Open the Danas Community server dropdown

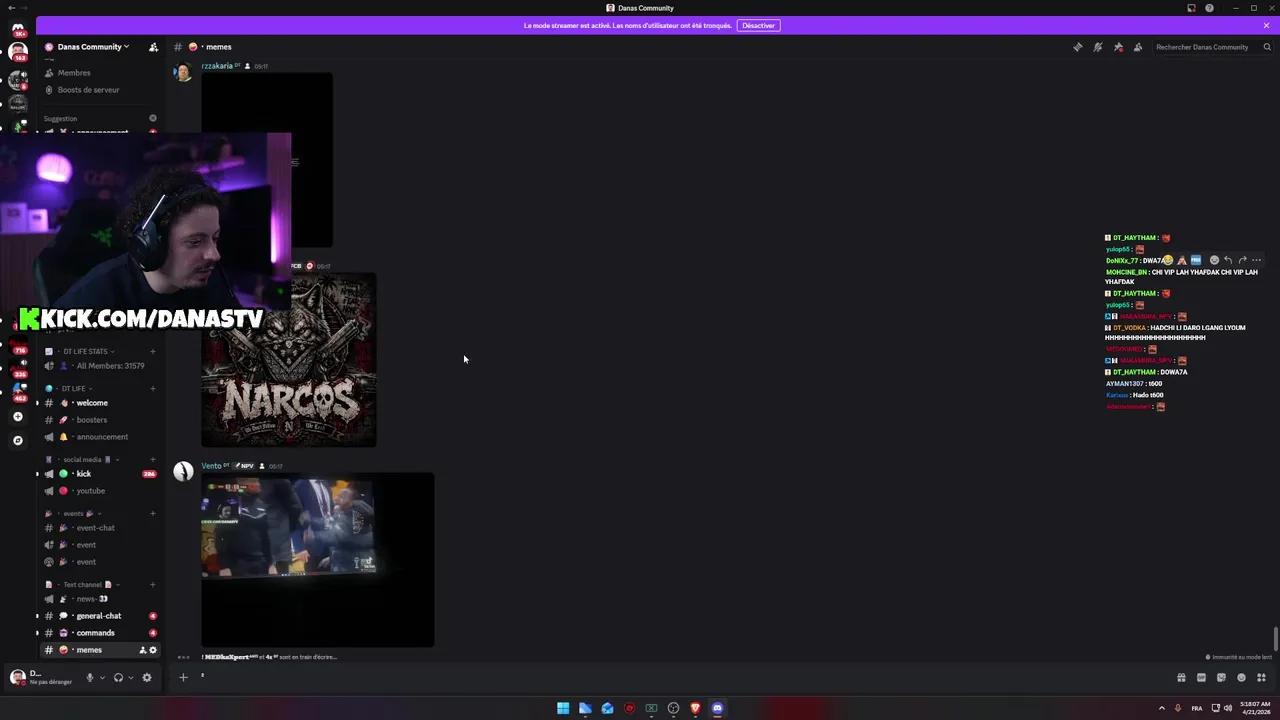tap(90, 46)
